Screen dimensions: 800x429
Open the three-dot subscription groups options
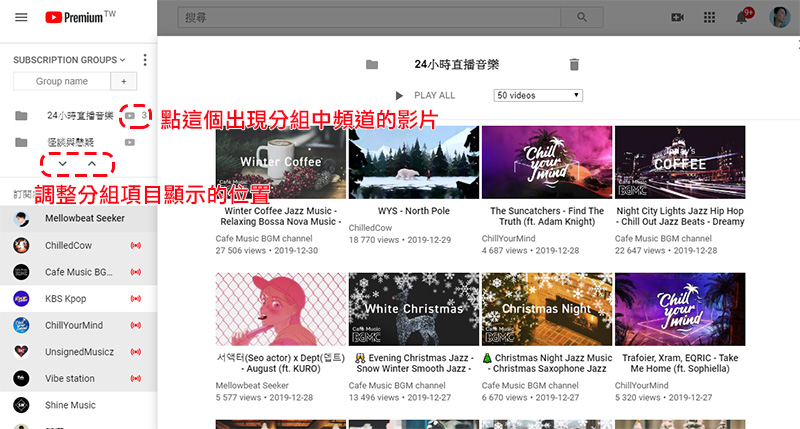[x=145, y=60]
